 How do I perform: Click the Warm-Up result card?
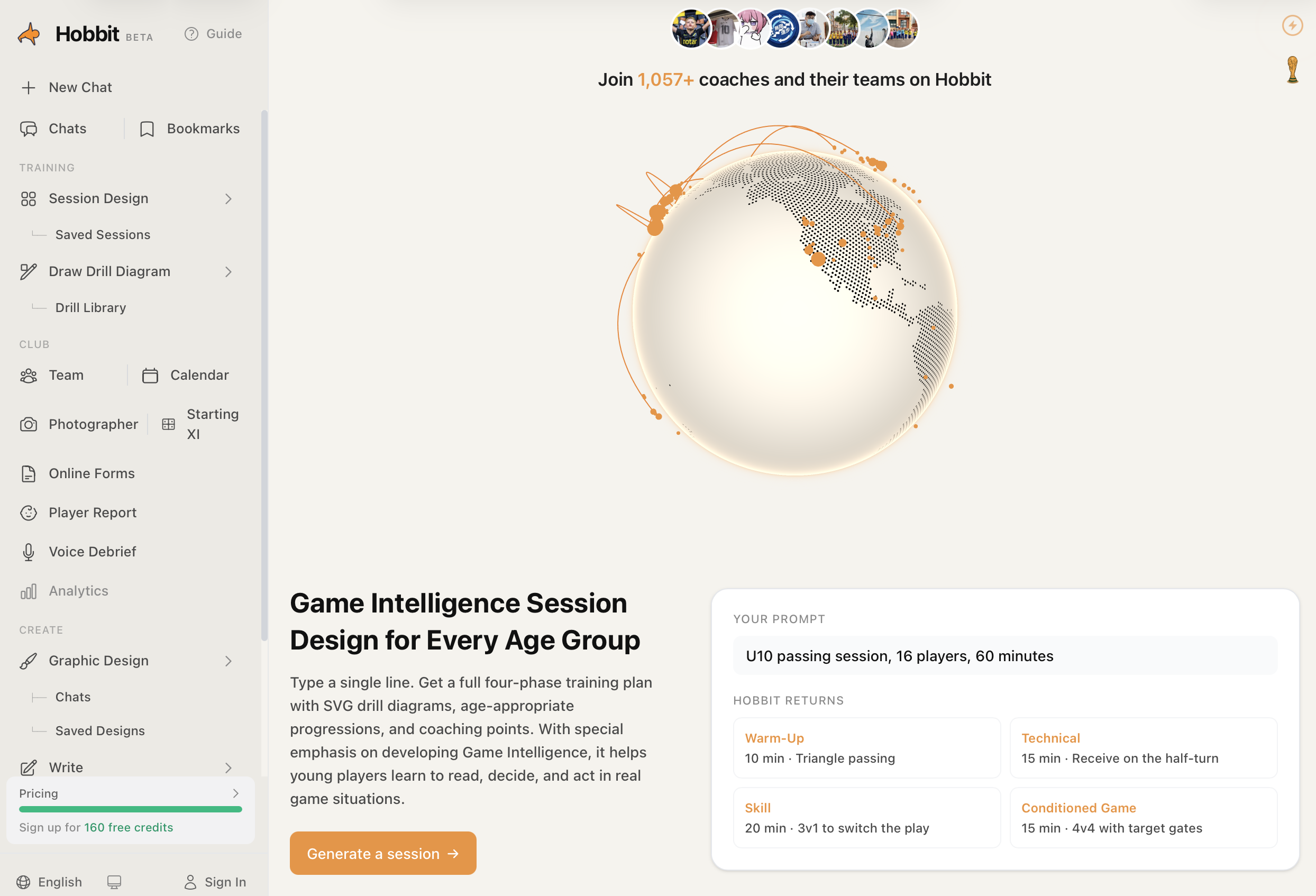tap(867, 748)
